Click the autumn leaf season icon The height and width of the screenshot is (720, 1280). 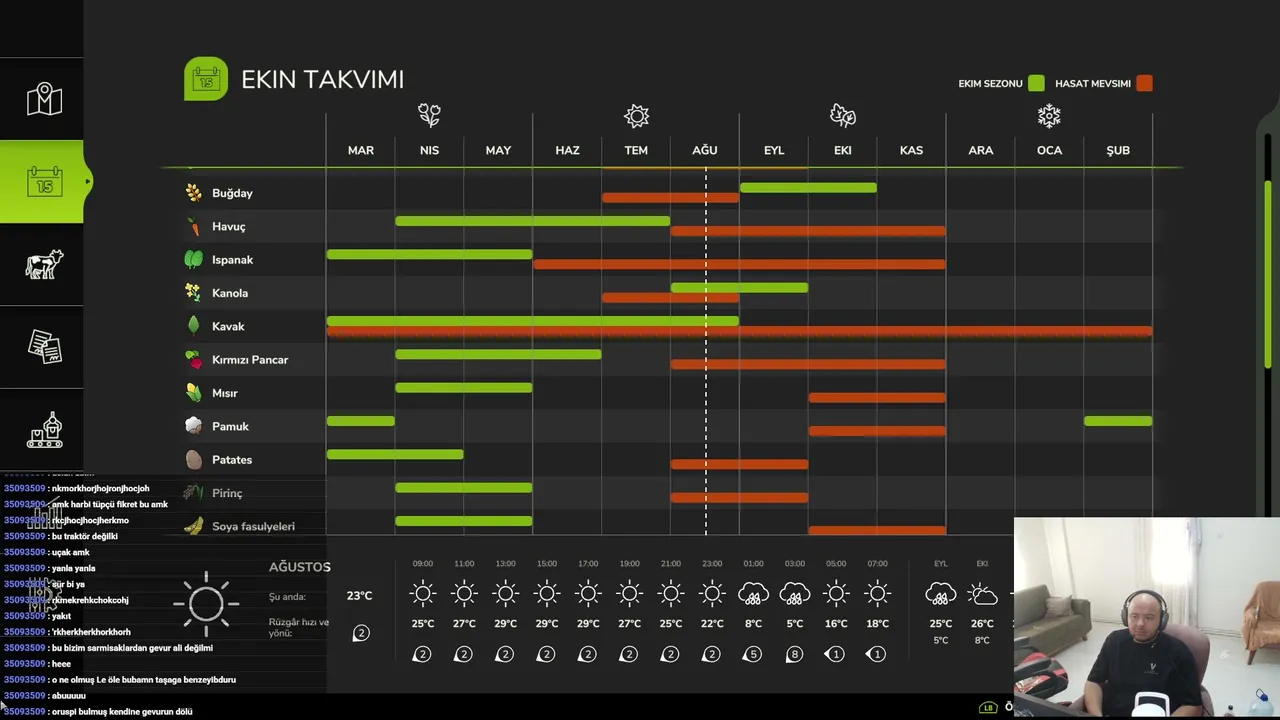click(843, 116)
